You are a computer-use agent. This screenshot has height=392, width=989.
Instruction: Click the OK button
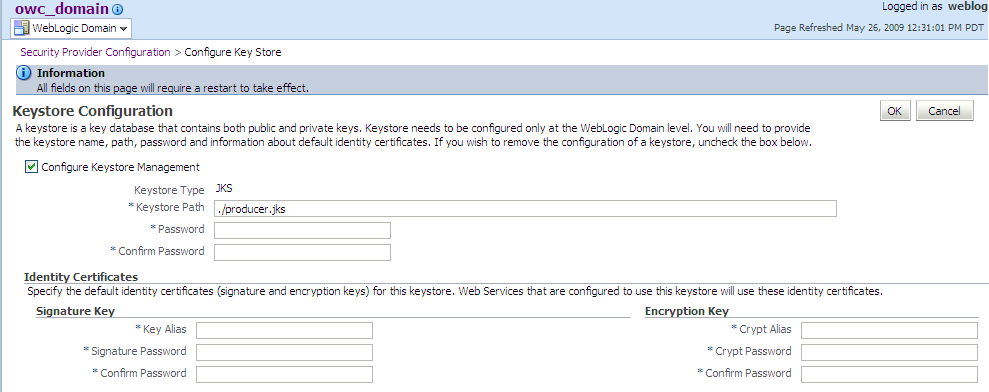894,110
